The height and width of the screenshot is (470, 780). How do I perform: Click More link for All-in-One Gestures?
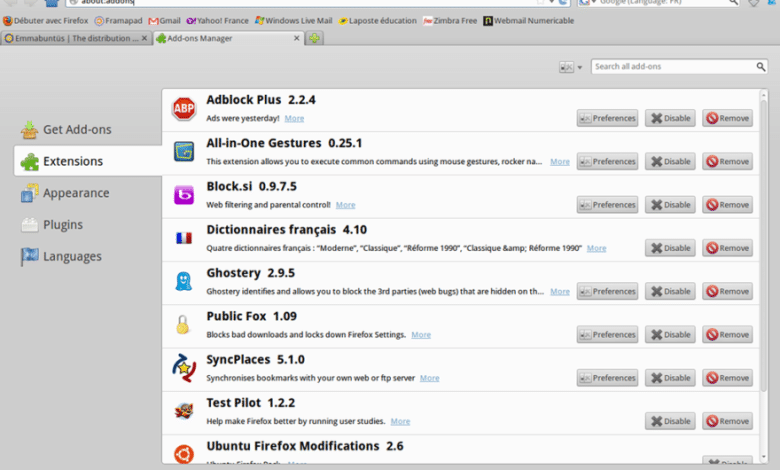[560, 162]
